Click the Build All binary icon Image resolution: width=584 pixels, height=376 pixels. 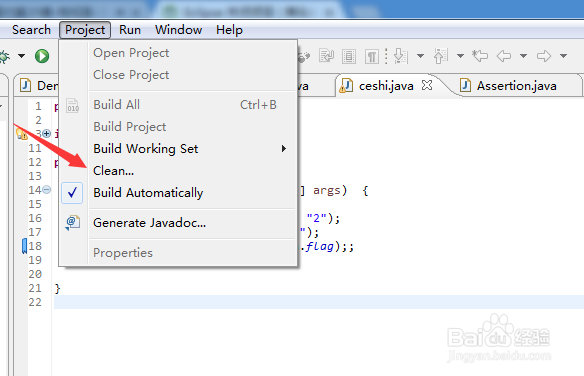pyautogui.click(x=73, y=105)
